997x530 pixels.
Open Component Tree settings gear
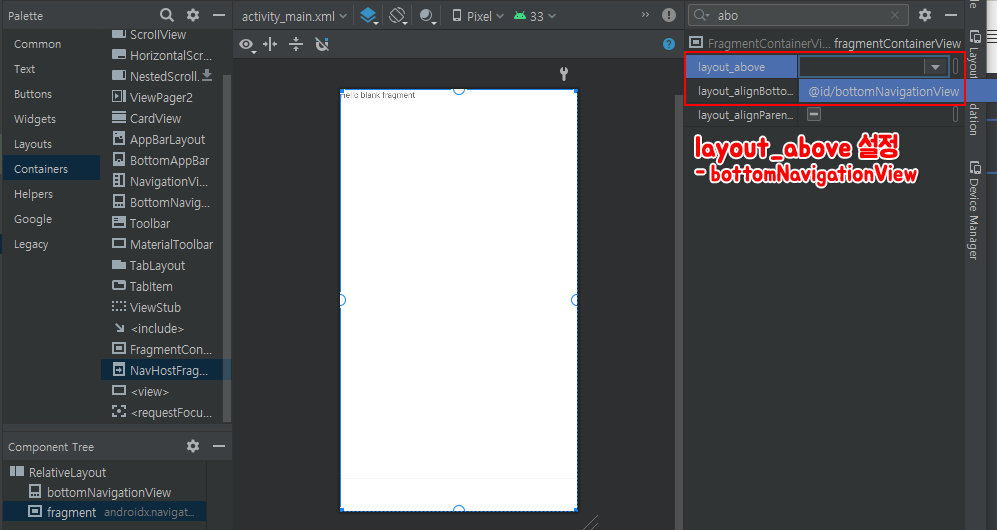193,446
